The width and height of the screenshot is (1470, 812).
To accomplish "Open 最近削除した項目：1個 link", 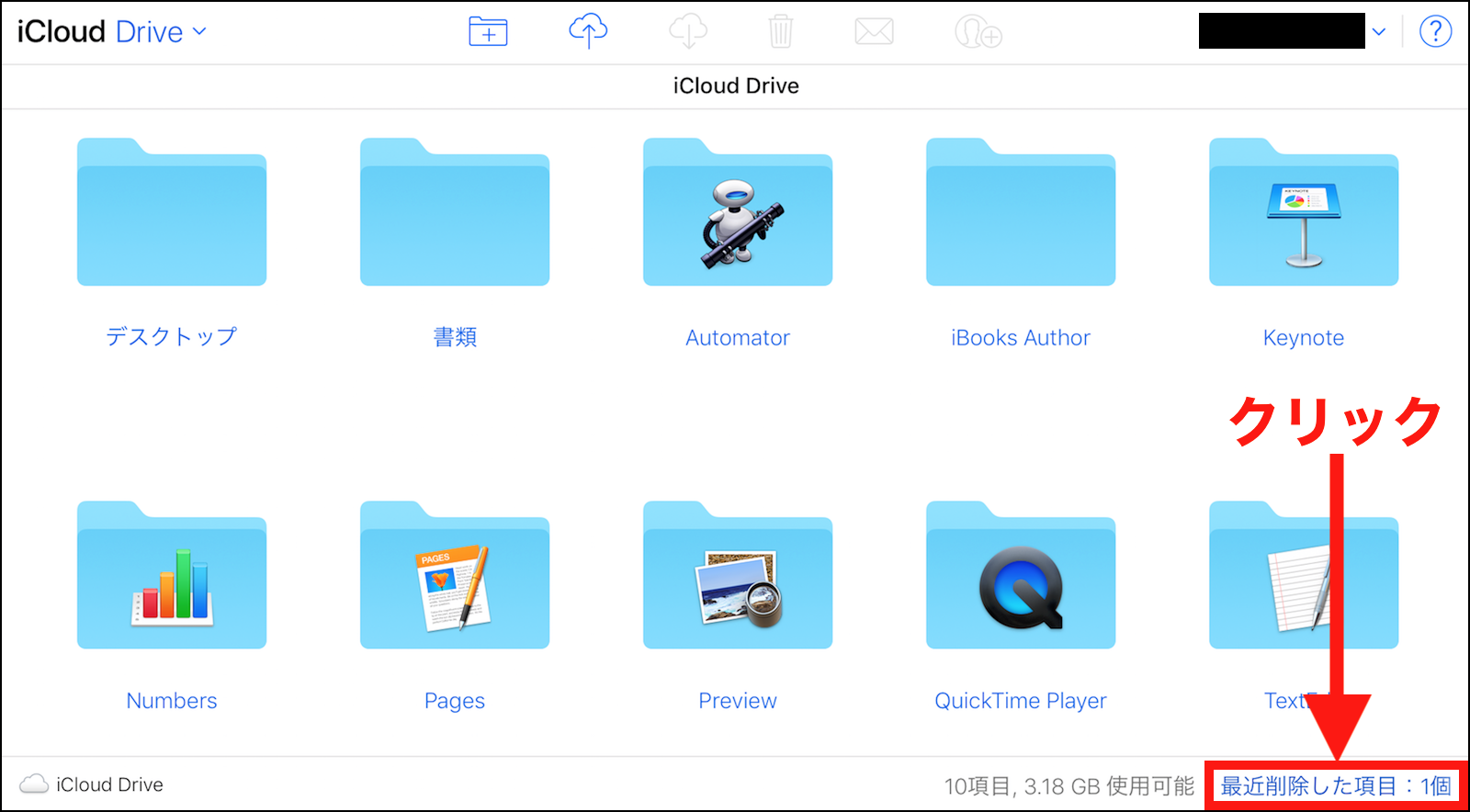I will click(1336, 786).
